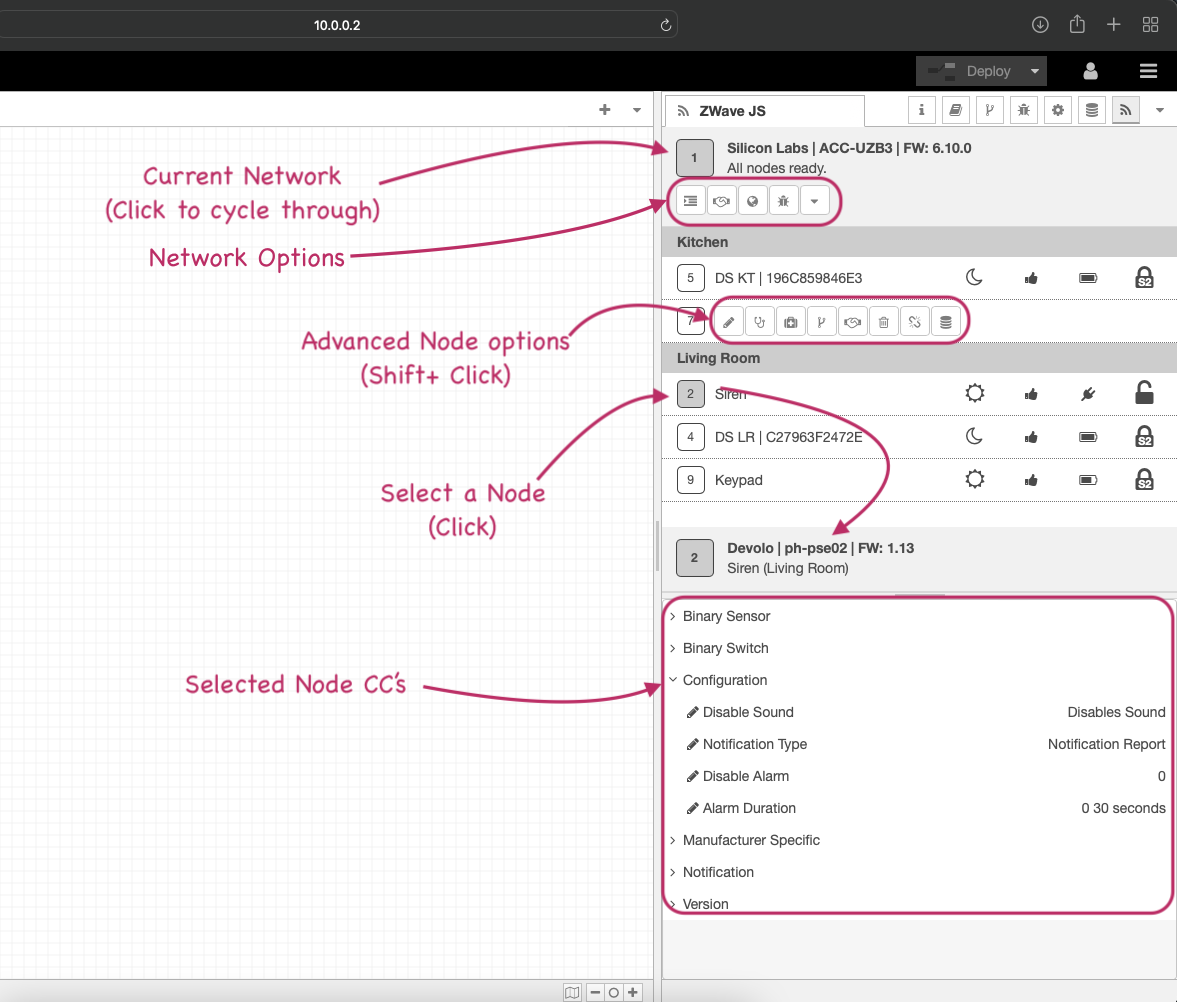
Task: Click the bug icon in network options
Action: click(x=784, y=201)
